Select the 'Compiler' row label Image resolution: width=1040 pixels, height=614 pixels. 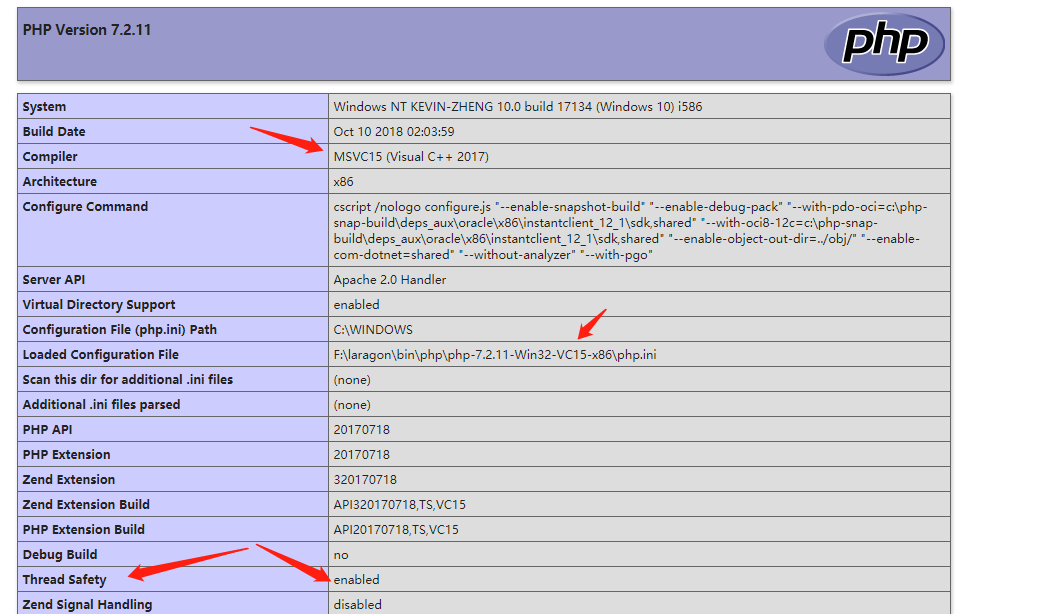(x=50, y=156)
